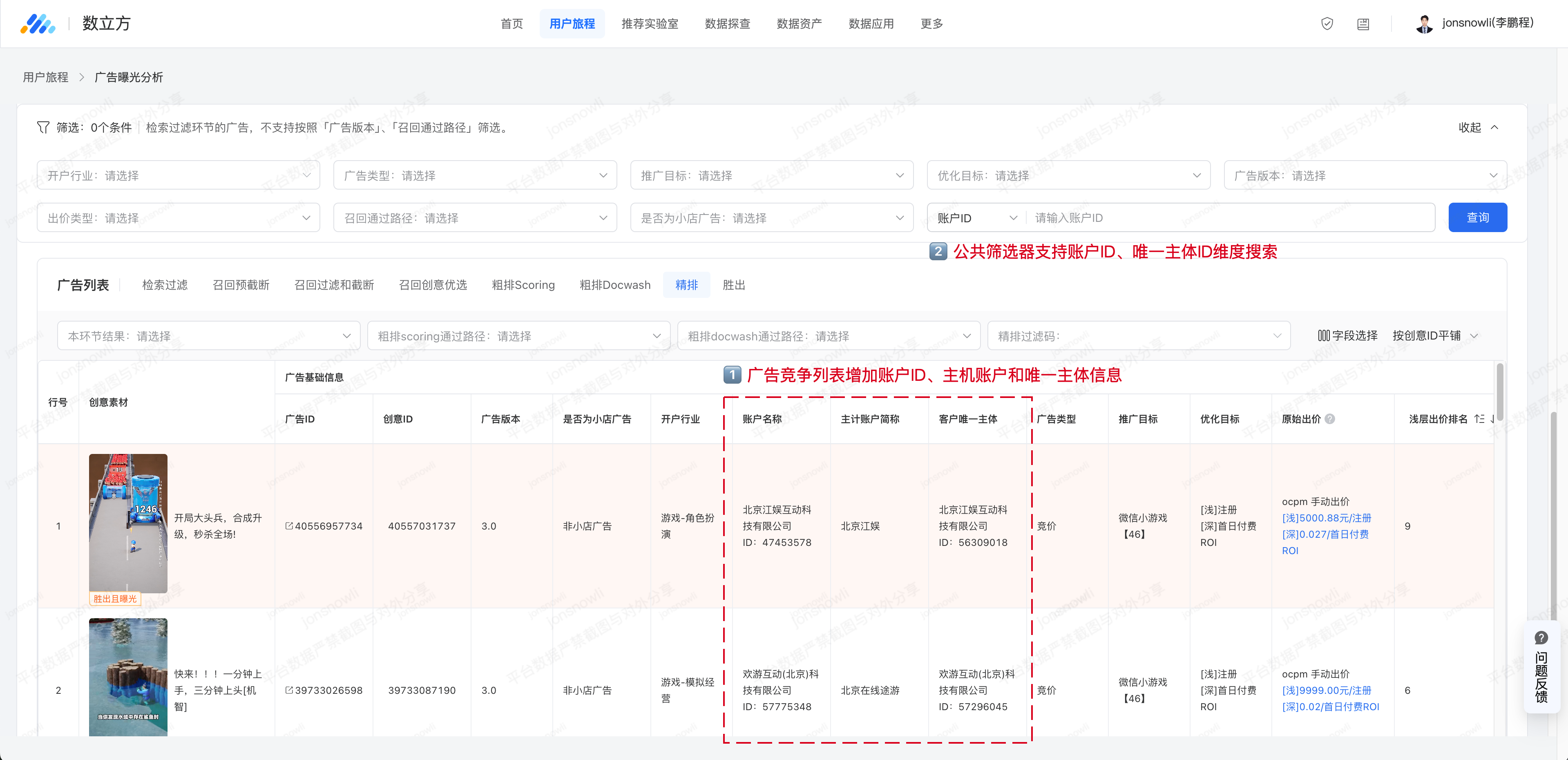Click help icon next to 原始出价

click(x=1330, y=419)
